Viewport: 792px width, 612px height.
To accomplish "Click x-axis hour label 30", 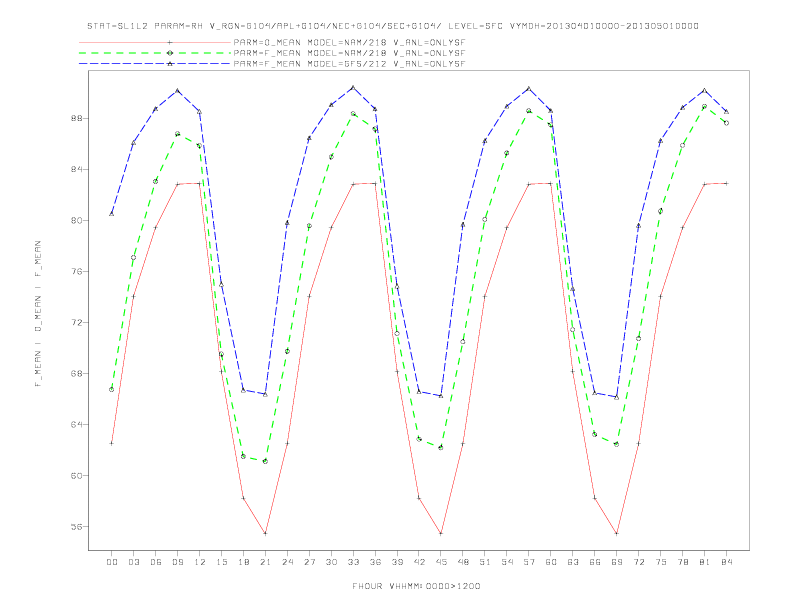I will pos(331,562).
